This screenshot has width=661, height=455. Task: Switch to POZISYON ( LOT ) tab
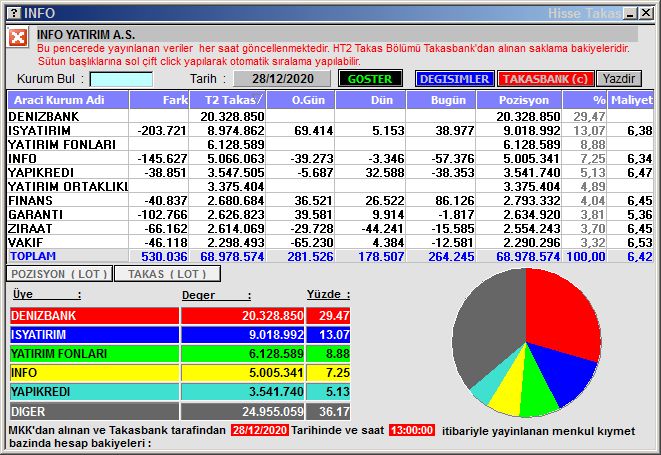click(x=59, y=274)
